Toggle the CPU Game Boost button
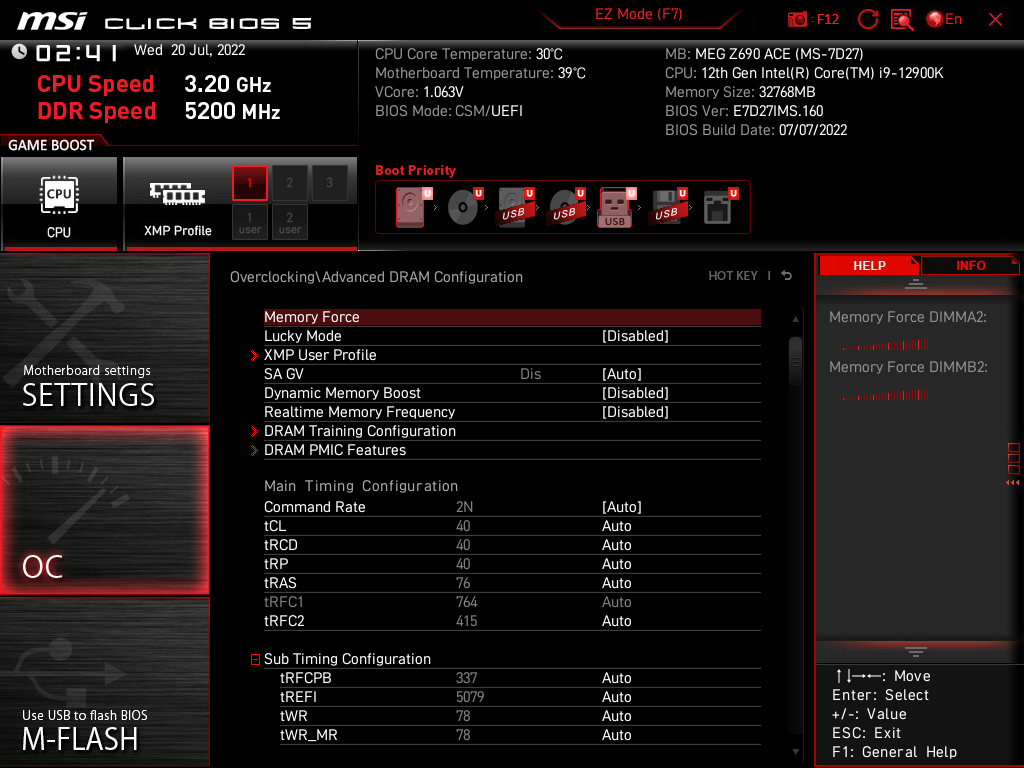This screenshot has height=768, width=1024. [59, 204]
